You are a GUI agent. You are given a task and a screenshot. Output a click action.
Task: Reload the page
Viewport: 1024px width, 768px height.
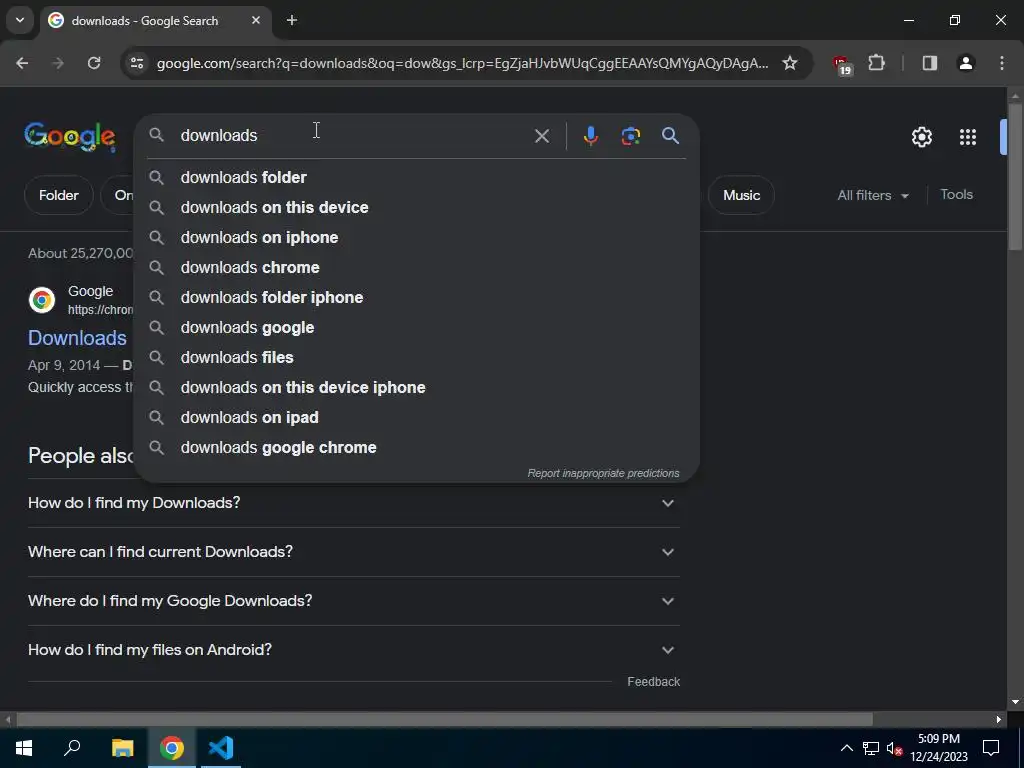point(94,63)
